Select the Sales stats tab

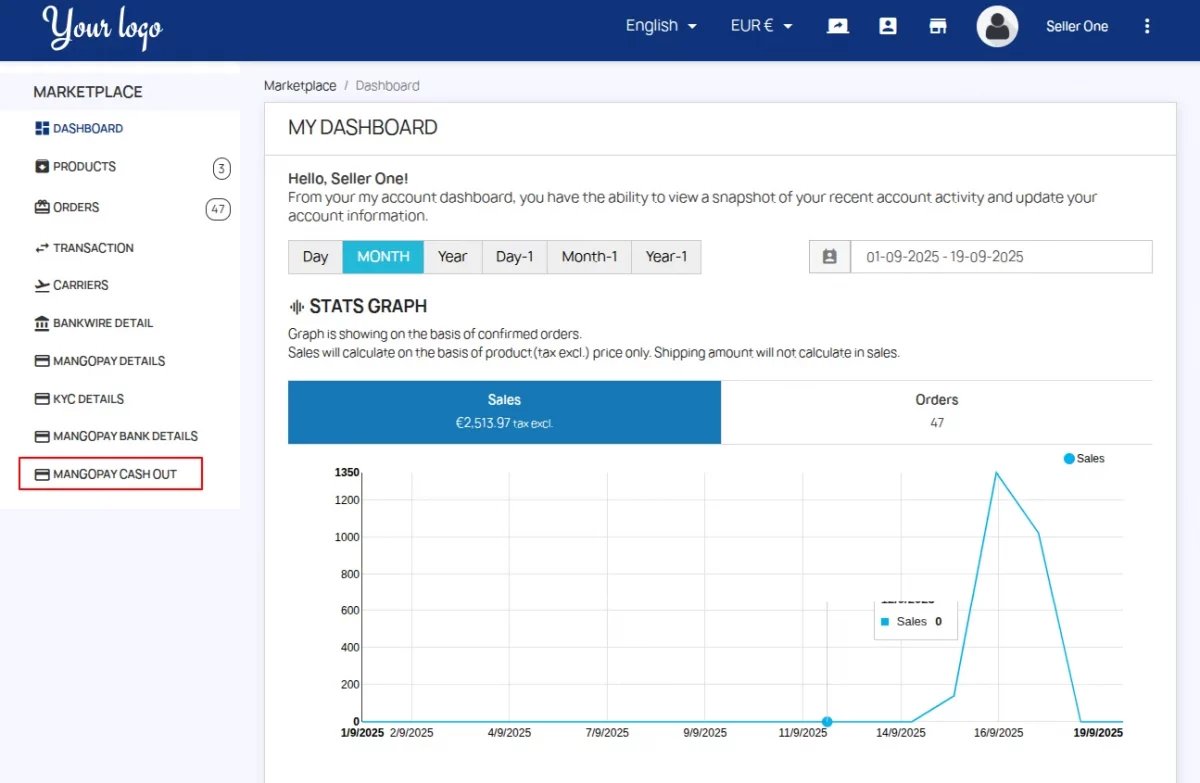click(x=504, y=411)
